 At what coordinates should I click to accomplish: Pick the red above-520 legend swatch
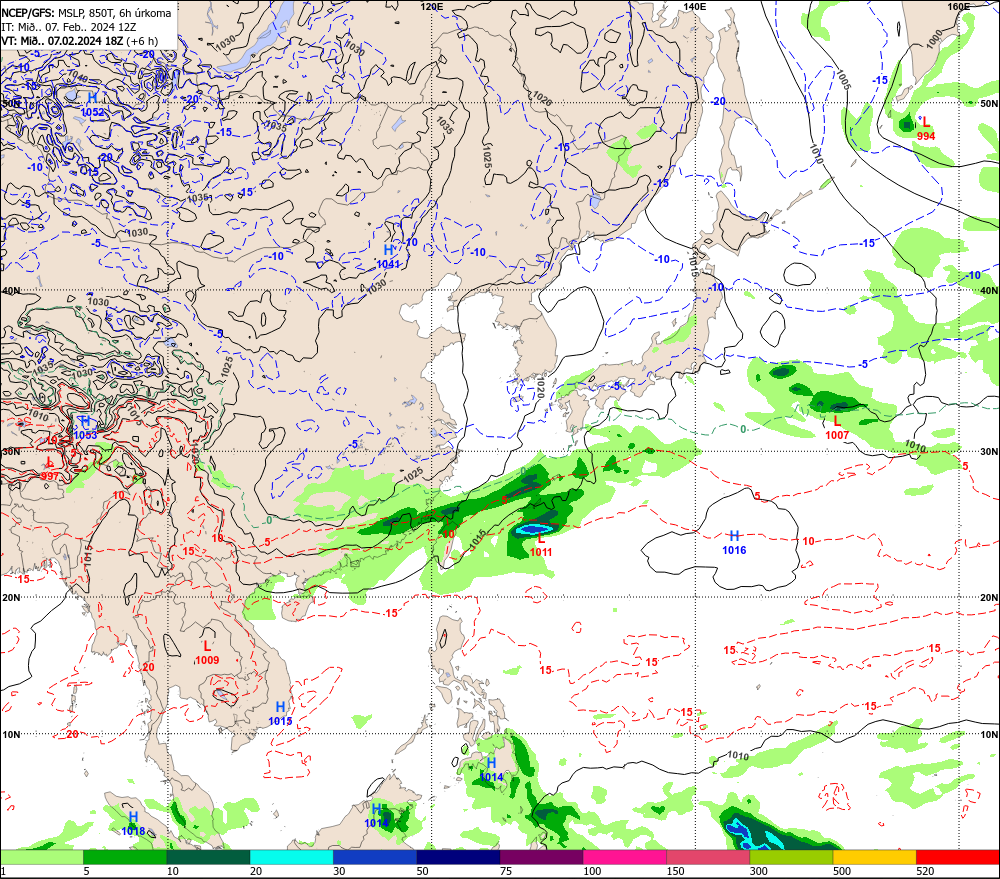coord(958,857)
